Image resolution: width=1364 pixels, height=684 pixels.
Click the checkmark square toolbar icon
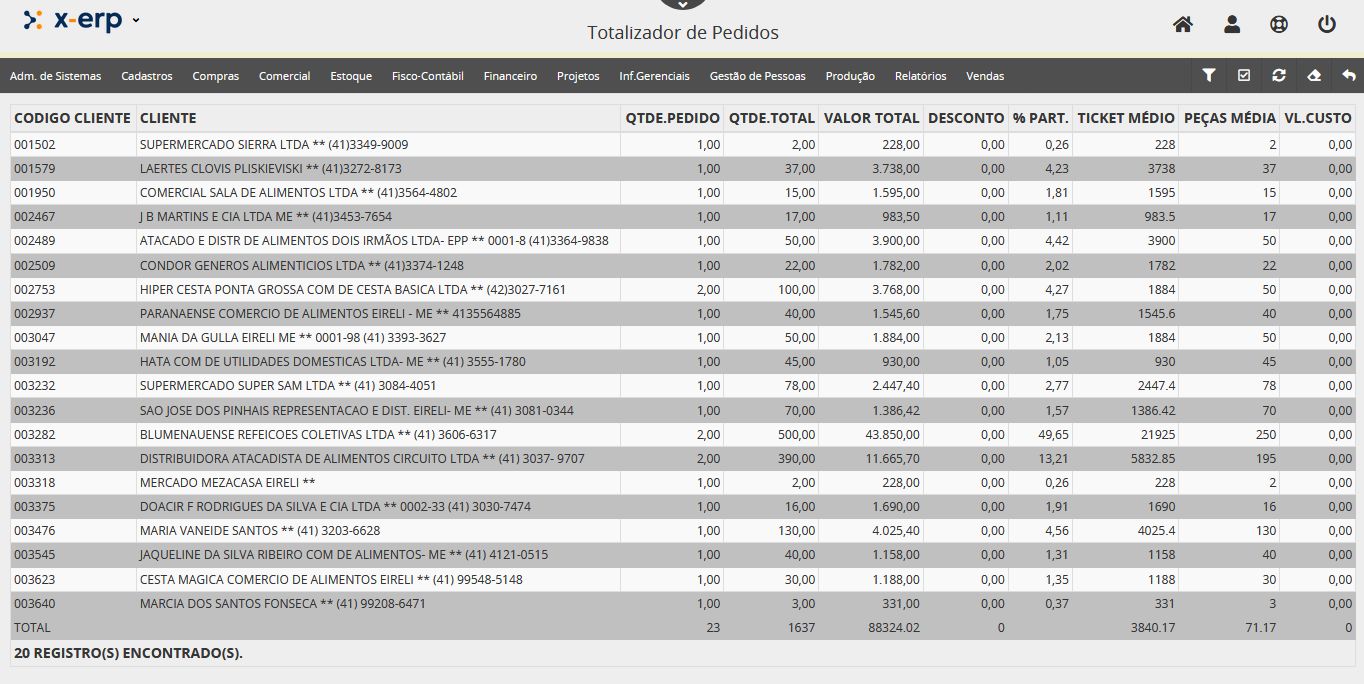coord(1244,75)
